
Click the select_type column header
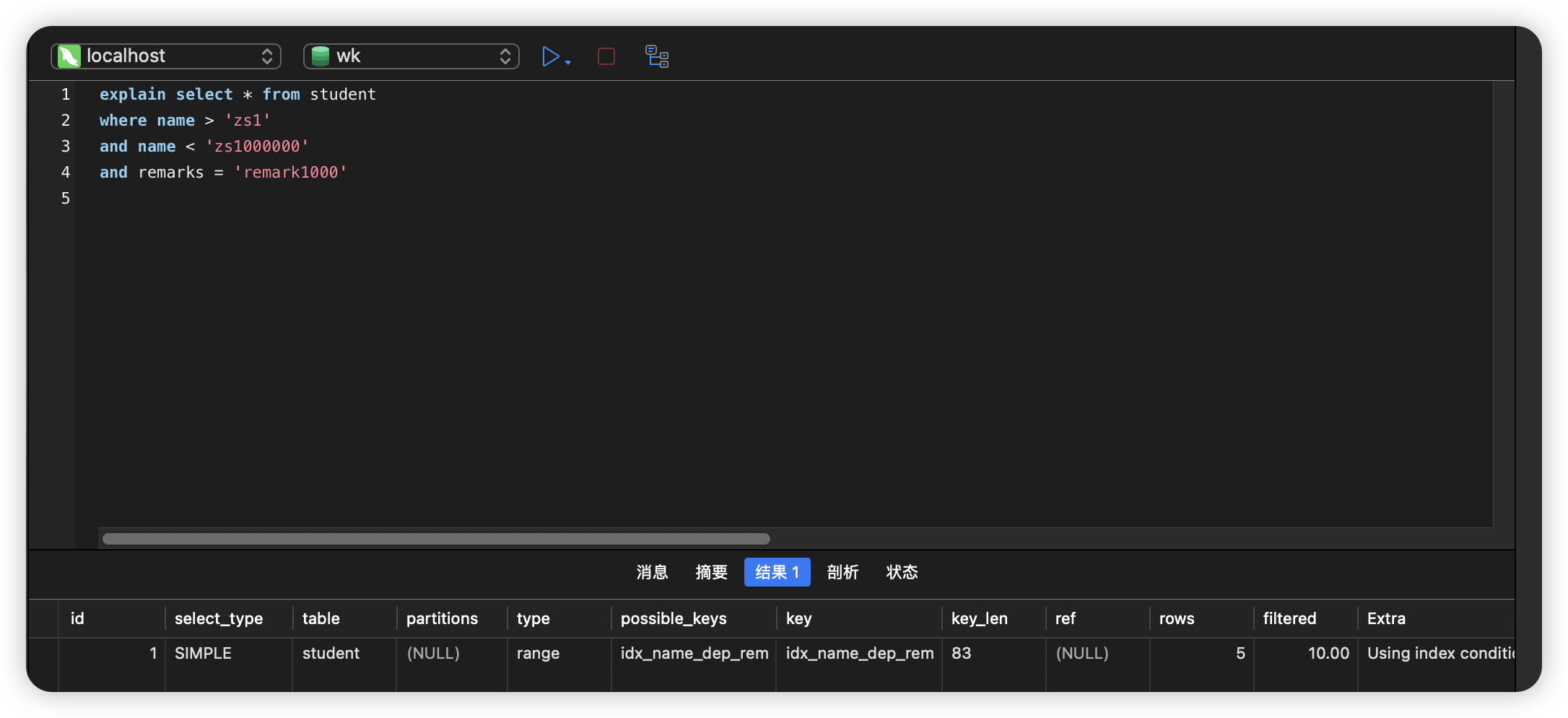pyautogui.click(x=229, y=618)
